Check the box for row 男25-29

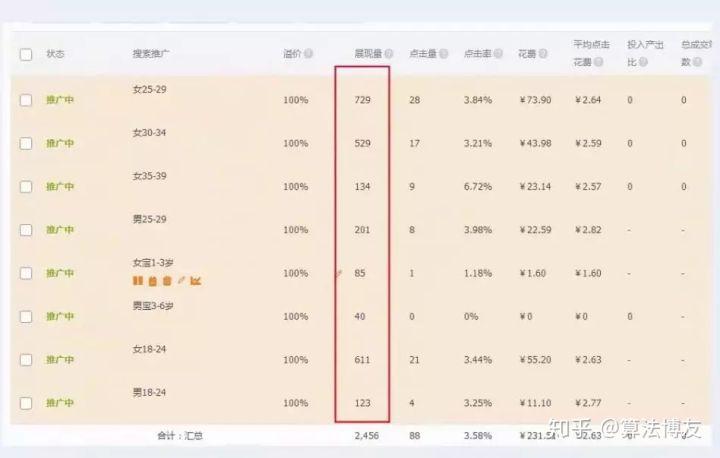tap(26, 230)
